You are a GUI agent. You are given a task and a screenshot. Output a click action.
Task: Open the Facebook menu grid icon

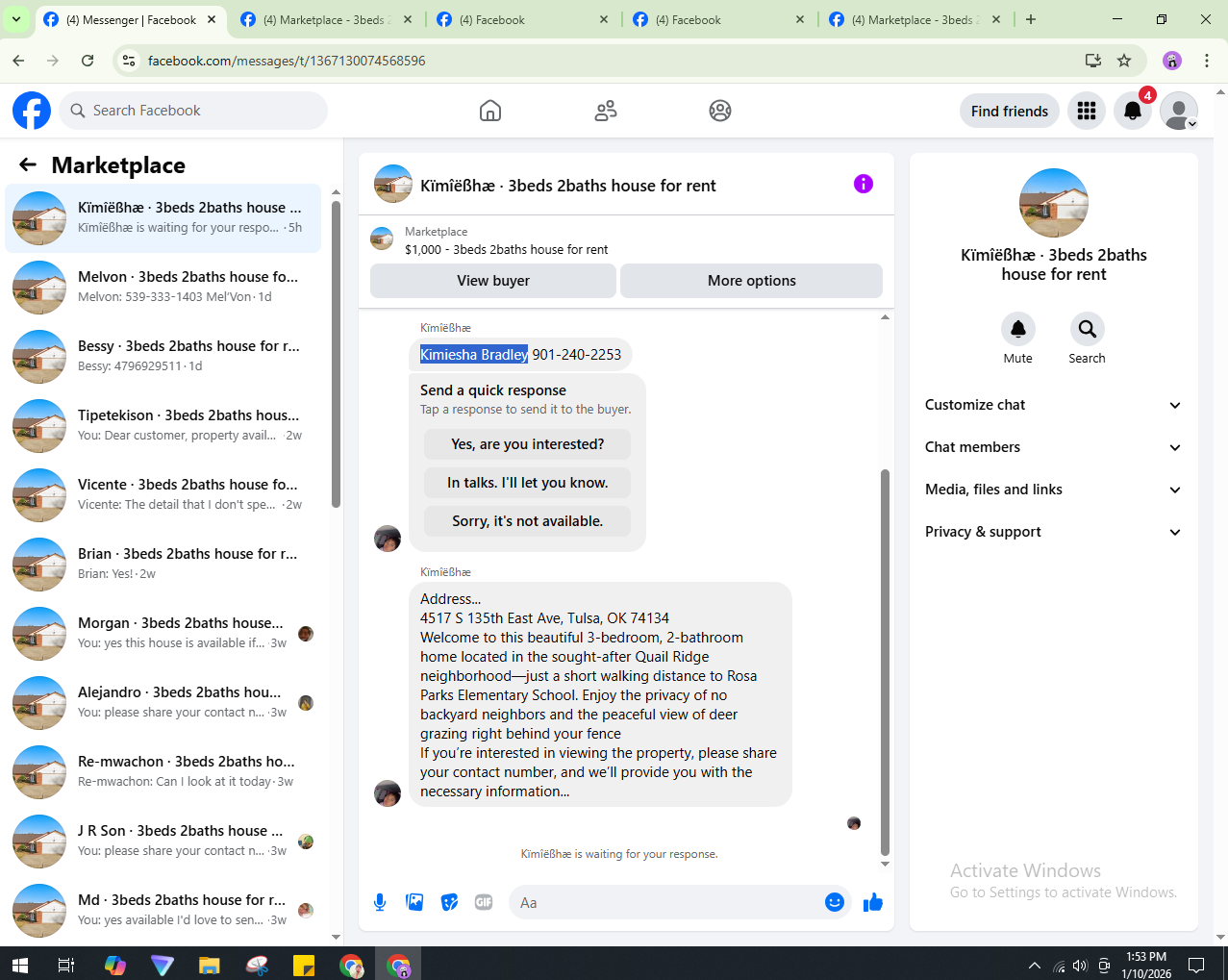[x=1087, y=111]
